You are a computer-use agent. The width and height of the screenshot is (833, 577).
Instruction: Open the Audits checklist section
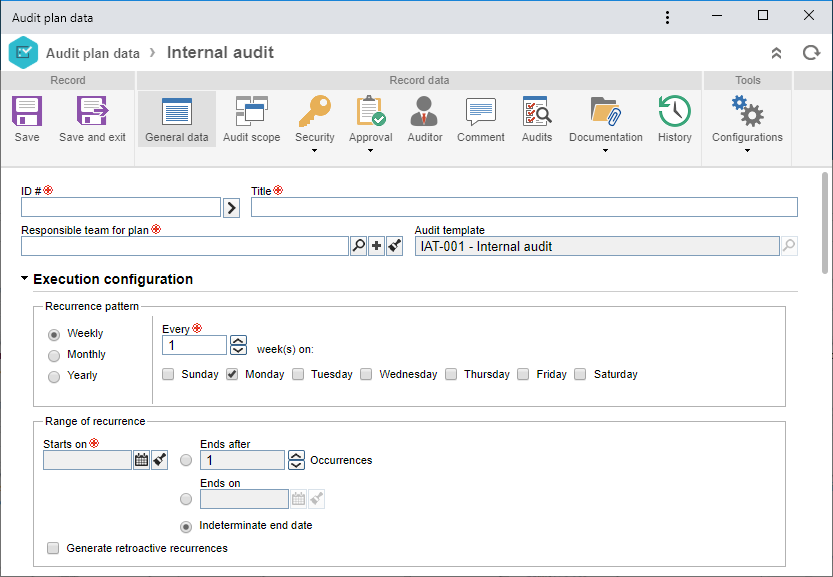coord(537,119)
